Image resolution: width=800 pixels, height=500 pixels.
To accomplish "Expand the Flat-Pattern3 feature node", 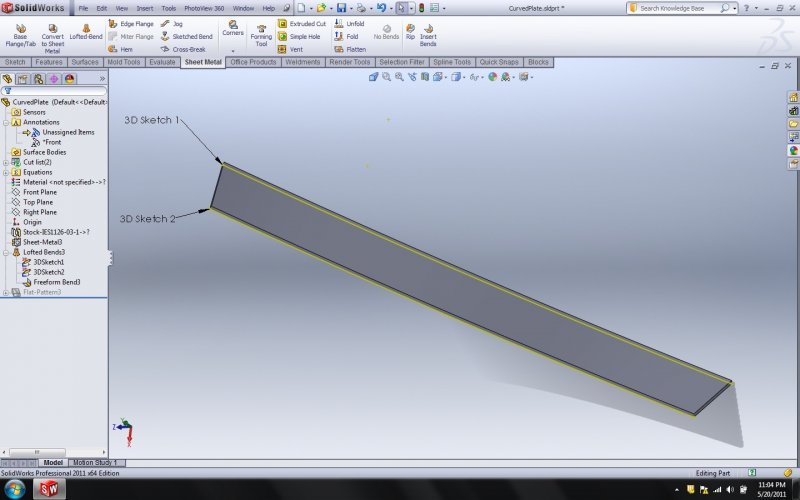I will [x=5, y=292].
